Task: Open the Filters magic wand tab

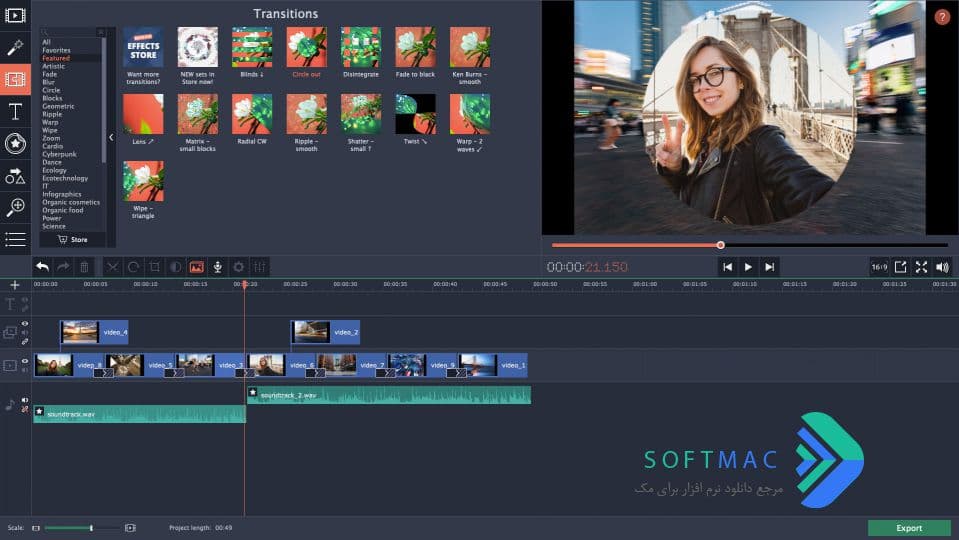Action: pos(15,47)
